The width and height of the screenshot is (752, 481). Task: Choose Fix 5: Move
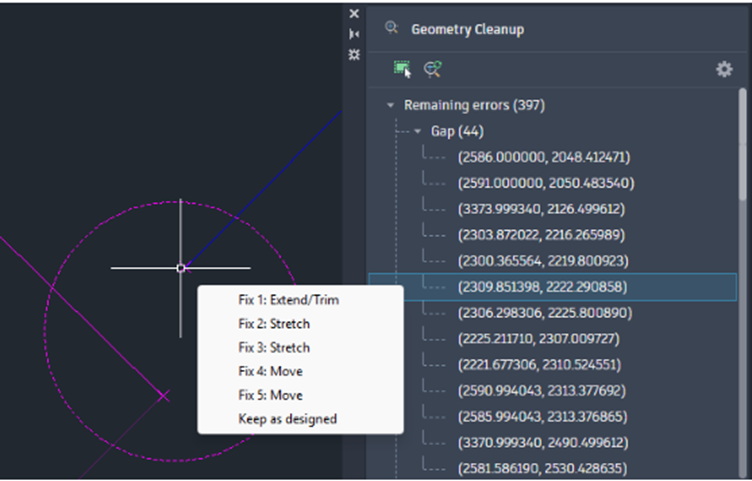tap(270, 395)
